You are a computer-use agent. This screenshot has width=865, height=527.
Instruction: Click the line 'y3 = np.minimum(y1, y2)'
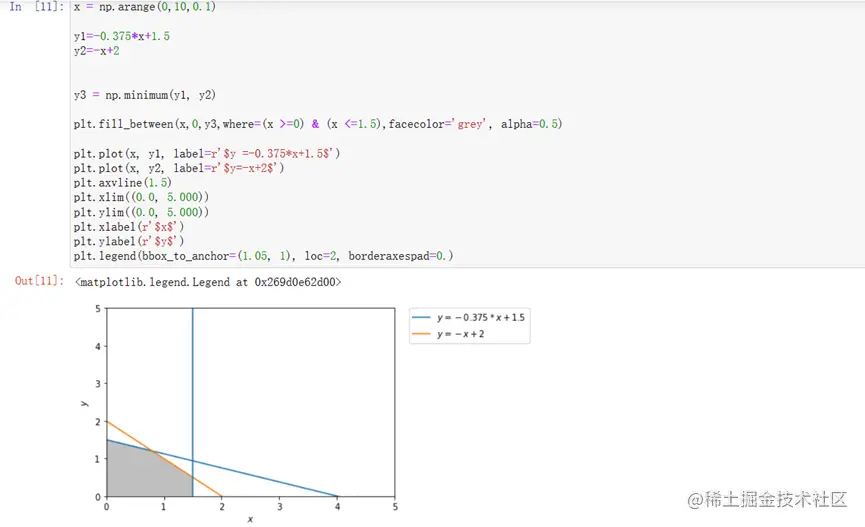point(145,95)
